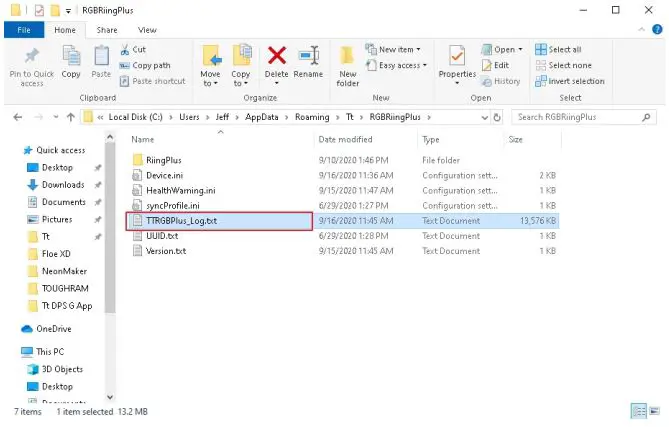This screenshot has height=427, width=669.
Task: Click the Search RGBRiingPlus field
Action: pyautogui.click(x=583, y=117)
